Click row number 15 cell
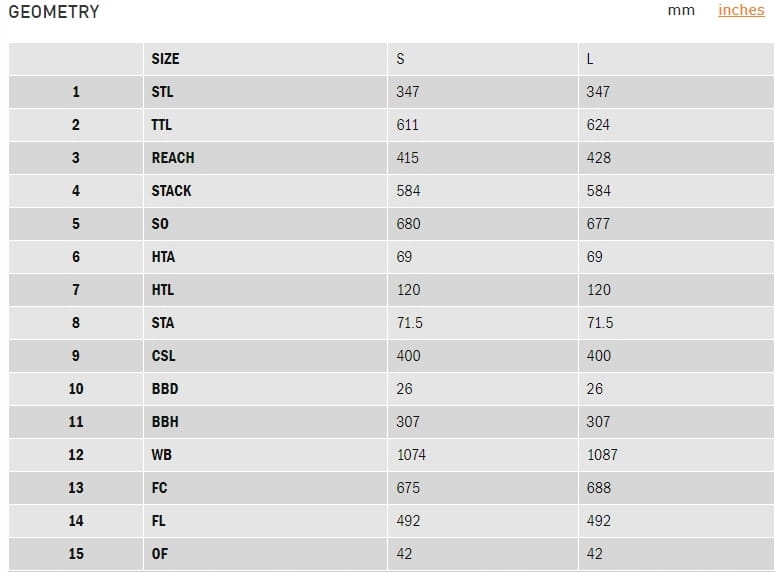The image size is (776, 572). click(x=76, y=554)
